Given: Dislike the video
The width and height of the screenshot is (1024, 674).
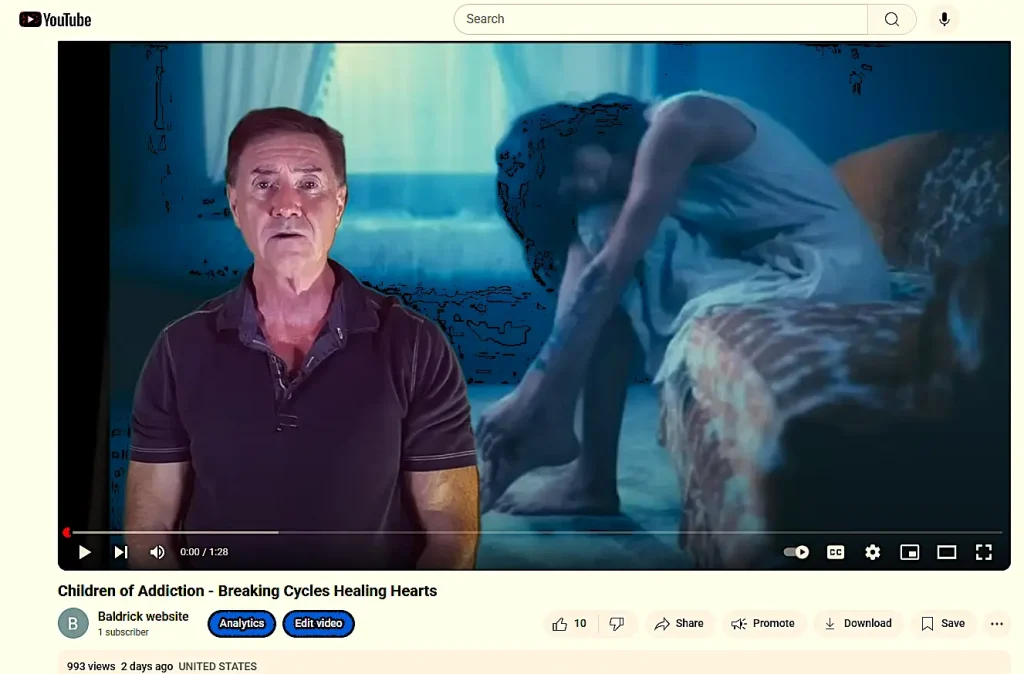Looking at the screenshot, I should click(617, 624).
